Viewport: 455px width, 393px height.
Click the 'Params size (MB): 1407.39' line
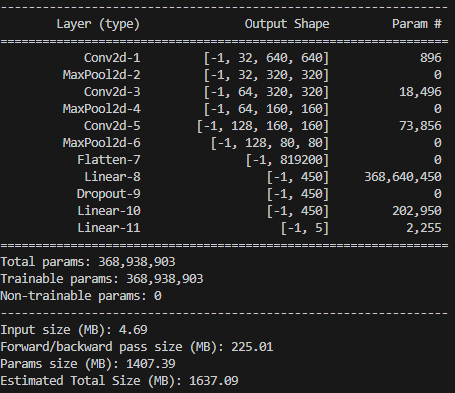click(x=88, y=364)
